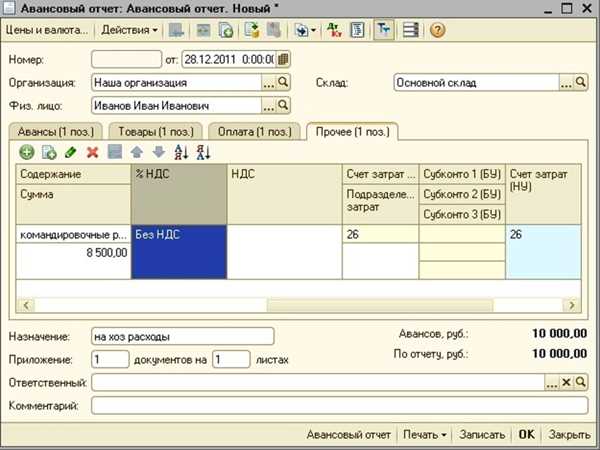This screenshot has width=600, height=450.
Task: Click the Комментарий input field
Action: [x=339, y=405]
